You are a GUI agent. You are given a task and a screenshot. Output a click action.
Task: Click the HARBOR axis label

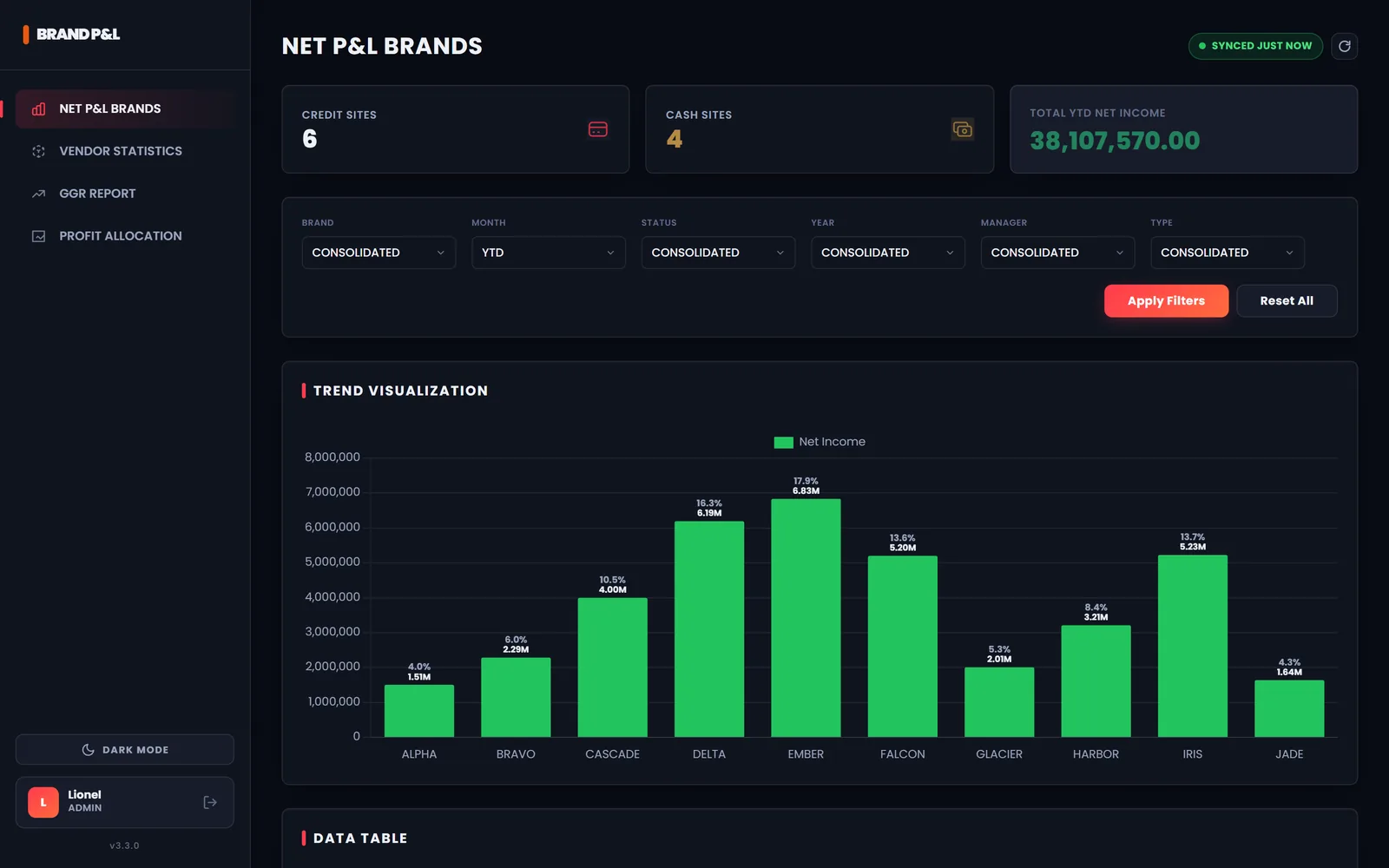coord(1096,754)
